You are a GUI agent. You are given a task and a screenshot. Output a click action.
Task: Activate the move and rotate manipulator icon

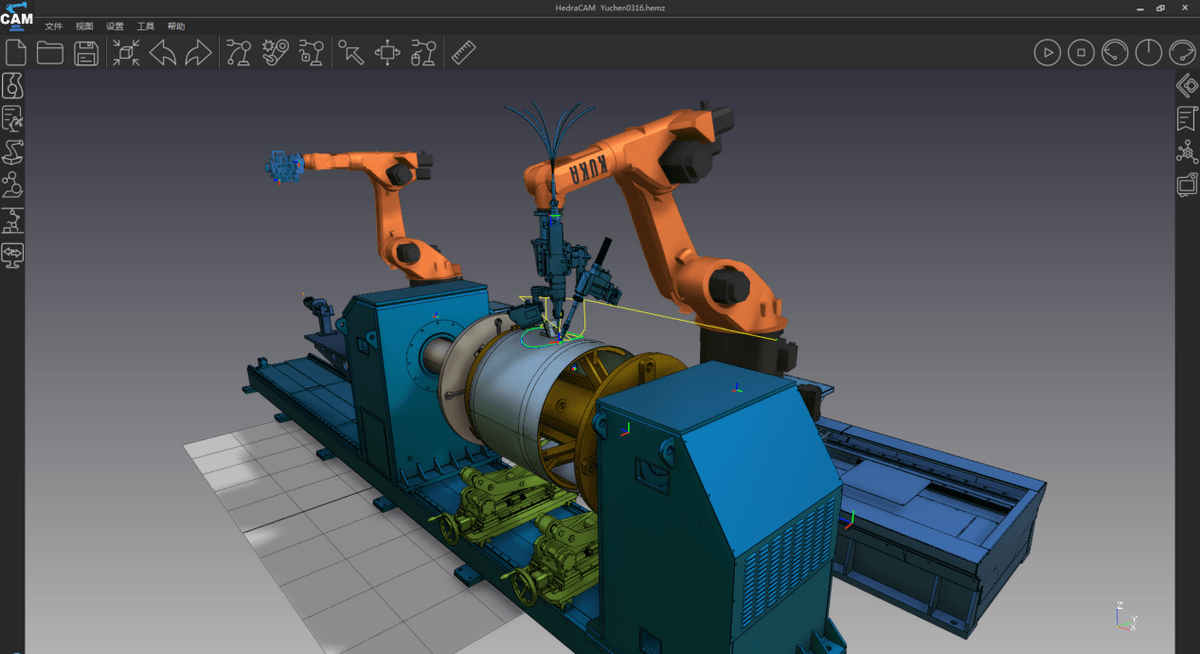tap(388, 52)
